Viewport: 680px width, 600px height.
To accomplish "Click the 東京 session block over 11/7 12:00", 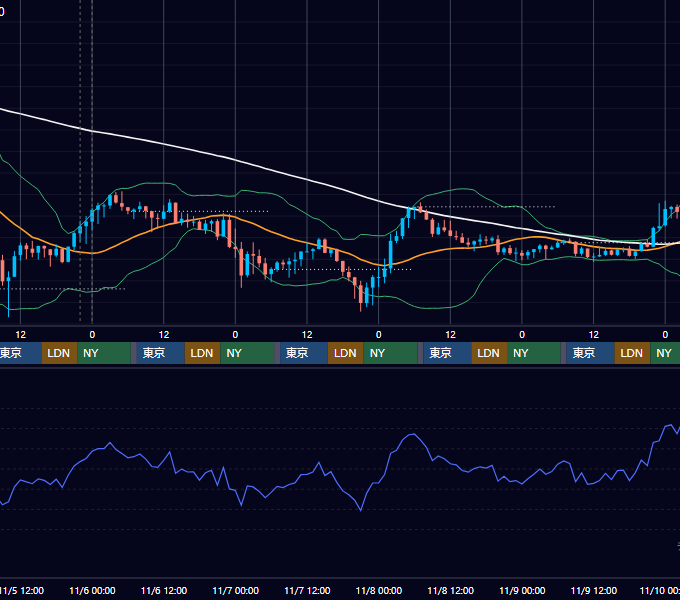I will point(304,353).
